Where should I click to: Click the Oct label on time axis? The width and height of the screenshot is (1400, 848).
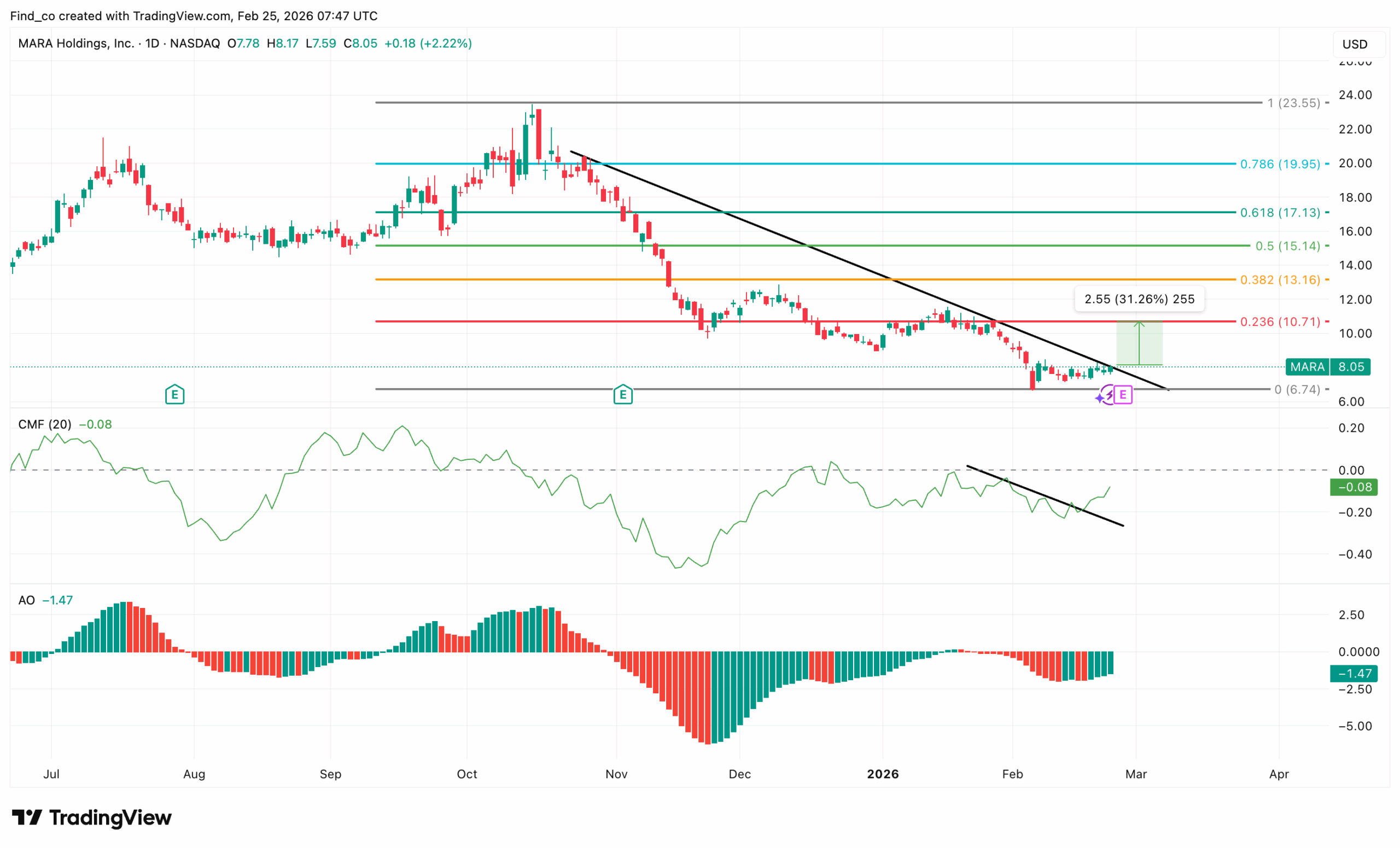[x=467, y=774]
